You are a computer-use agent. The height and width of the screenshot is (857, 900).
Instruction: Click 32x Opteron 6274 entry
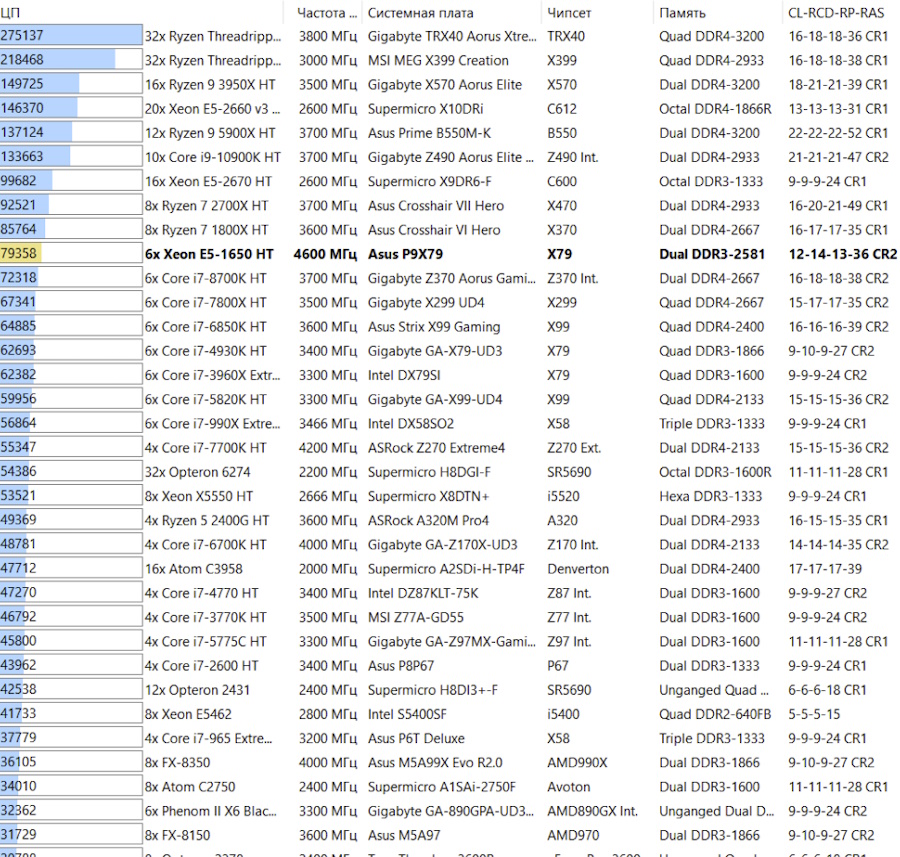point(197,472)
